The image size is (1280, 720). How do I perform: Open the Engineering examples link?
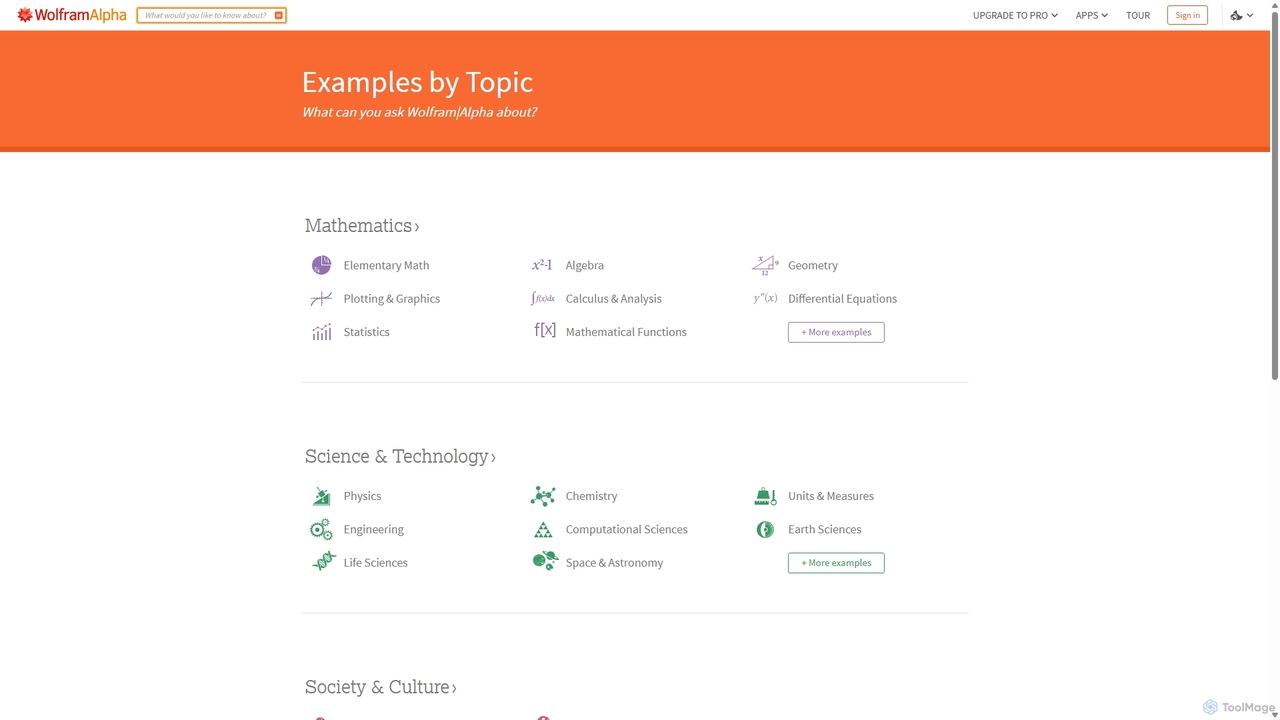373,529
